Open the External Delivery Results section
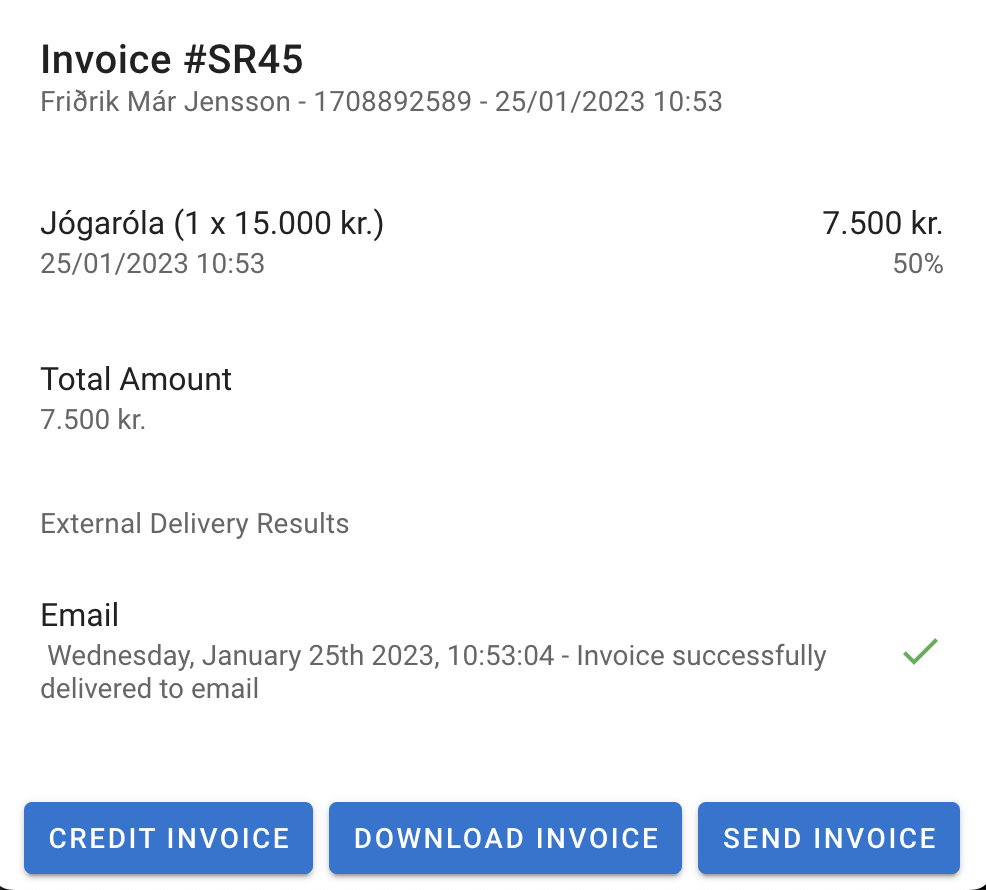Viewport: 986px width, 890px height. [194, 523]
